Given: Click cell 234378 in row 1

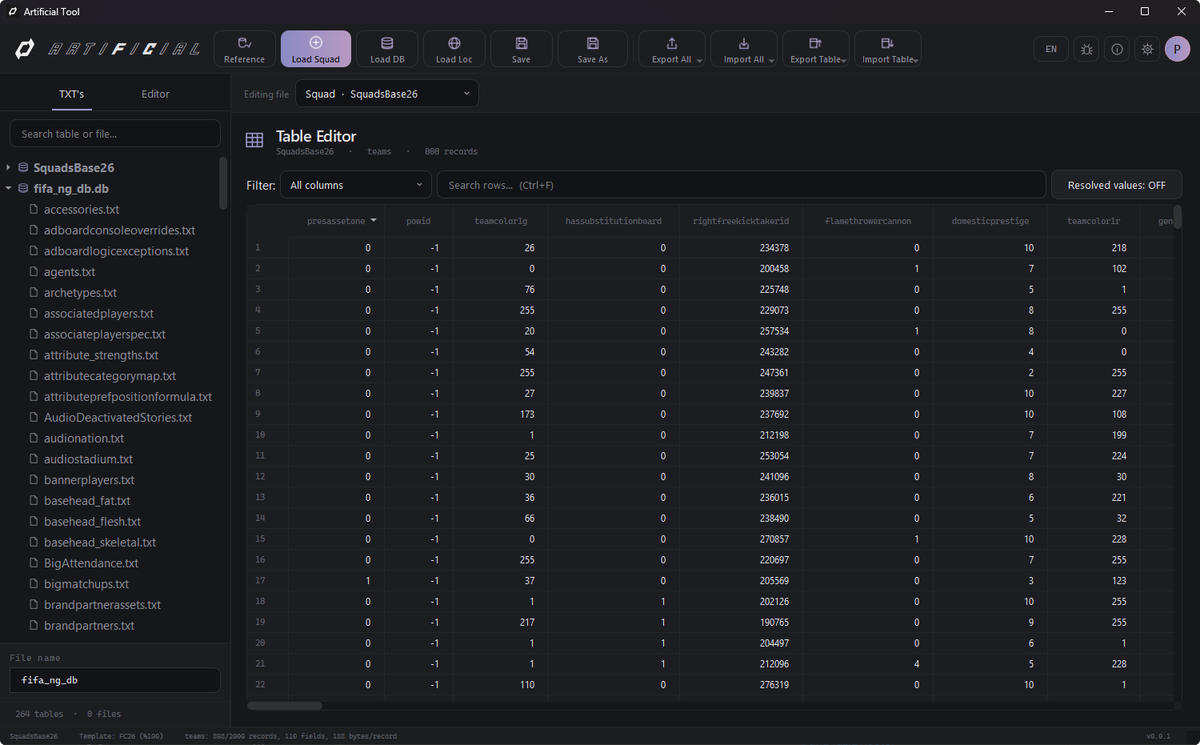Looking at the screenshot, I should coord(741,247).
